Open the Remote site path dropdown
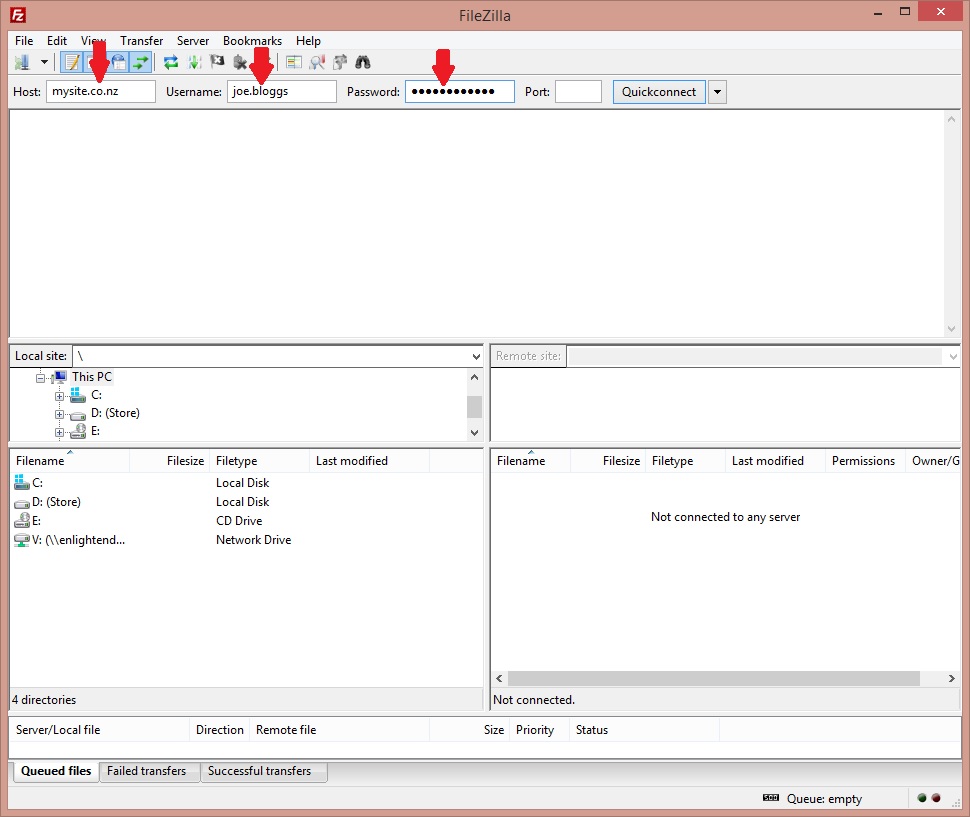970x817 pixels. (x=953, y=356)
